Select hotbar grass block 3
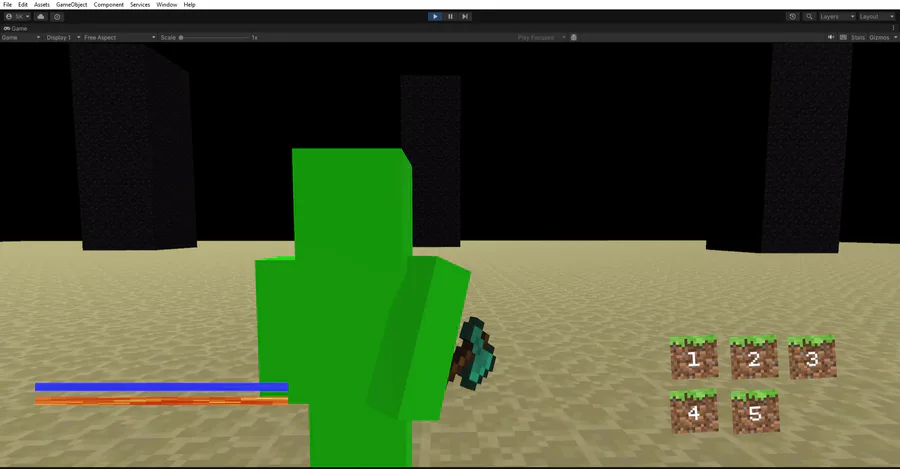The height and width of the screenshot is (469, 900). (812, 357)
